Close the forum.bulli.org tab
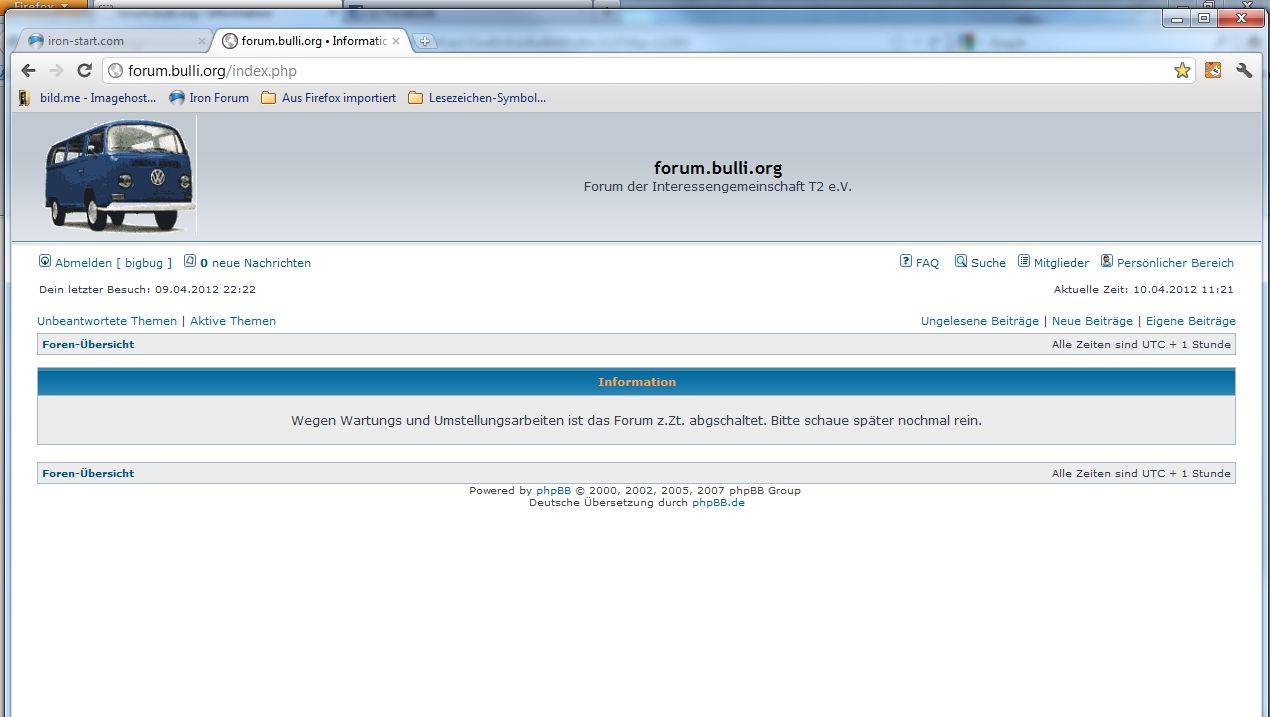This screenshot has width=1270, height=717. point(396,41)
